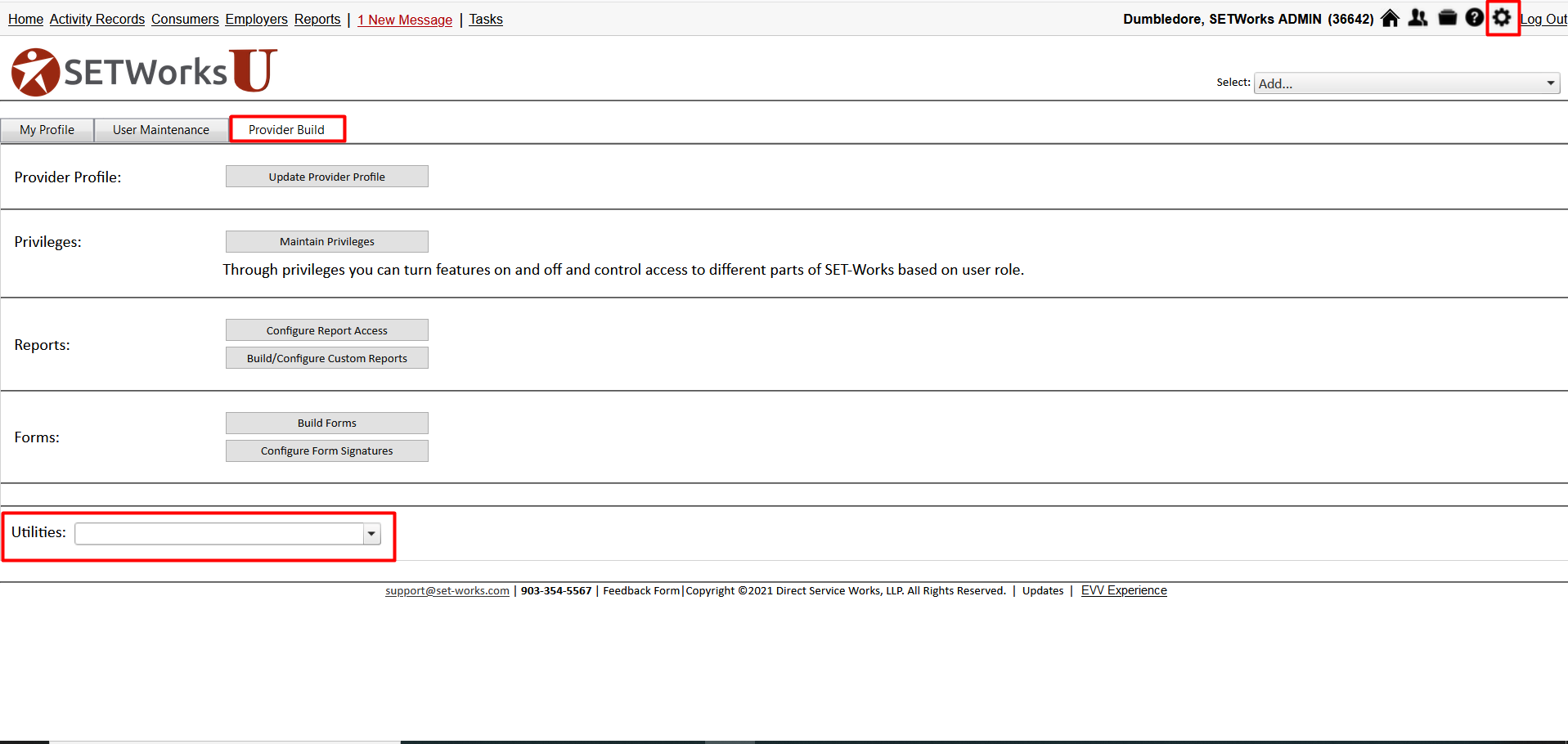This screenshot has width=1568, height=744.
Task: Click the Log Out link
Action: pos(1543,20)
